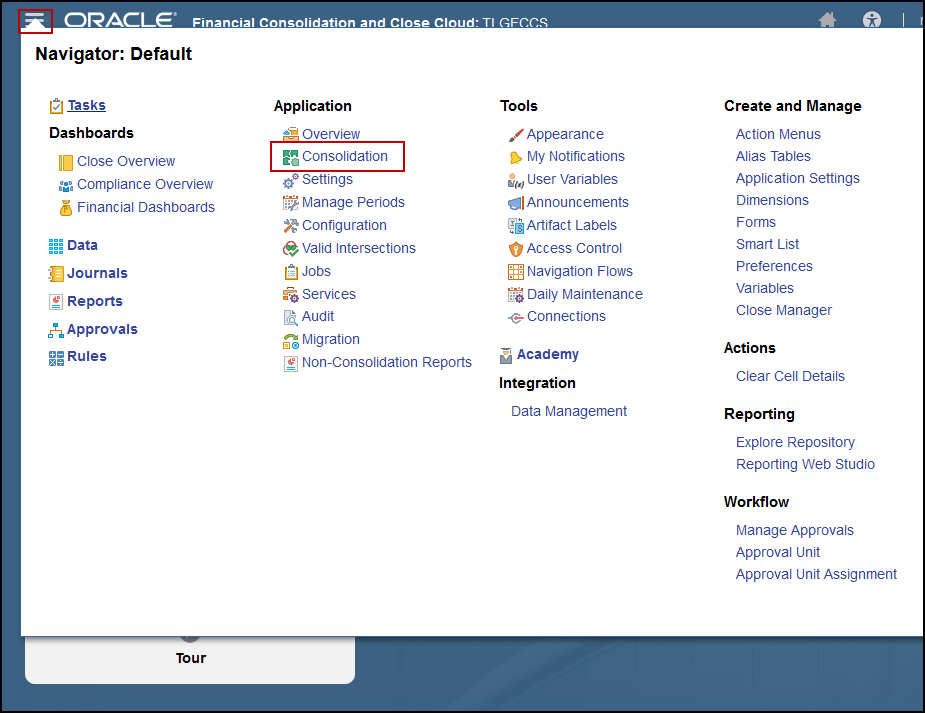The image size is (925, 713).
Task: Go to Journals link
Action: click(97, 273)
